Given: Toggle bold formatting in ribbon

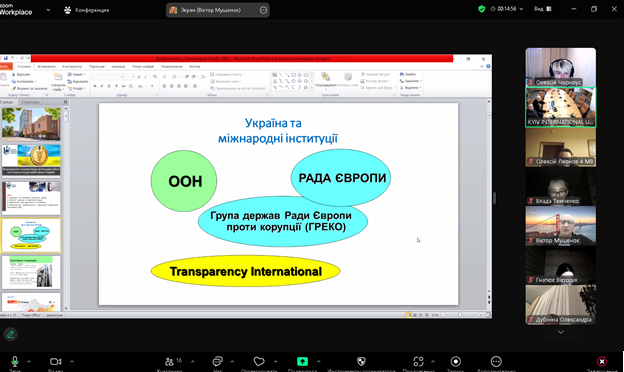Looking at the screenshot, I should (95, 86).
